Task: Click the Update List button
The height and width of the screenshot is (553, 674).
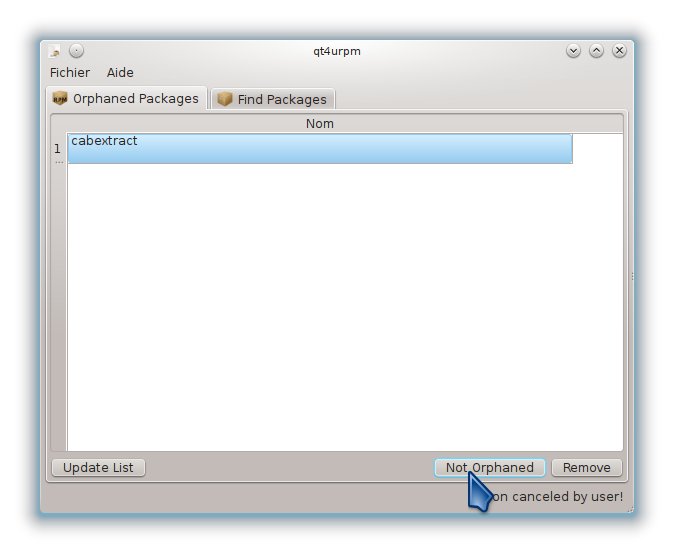Action: (x=98, y=467)
